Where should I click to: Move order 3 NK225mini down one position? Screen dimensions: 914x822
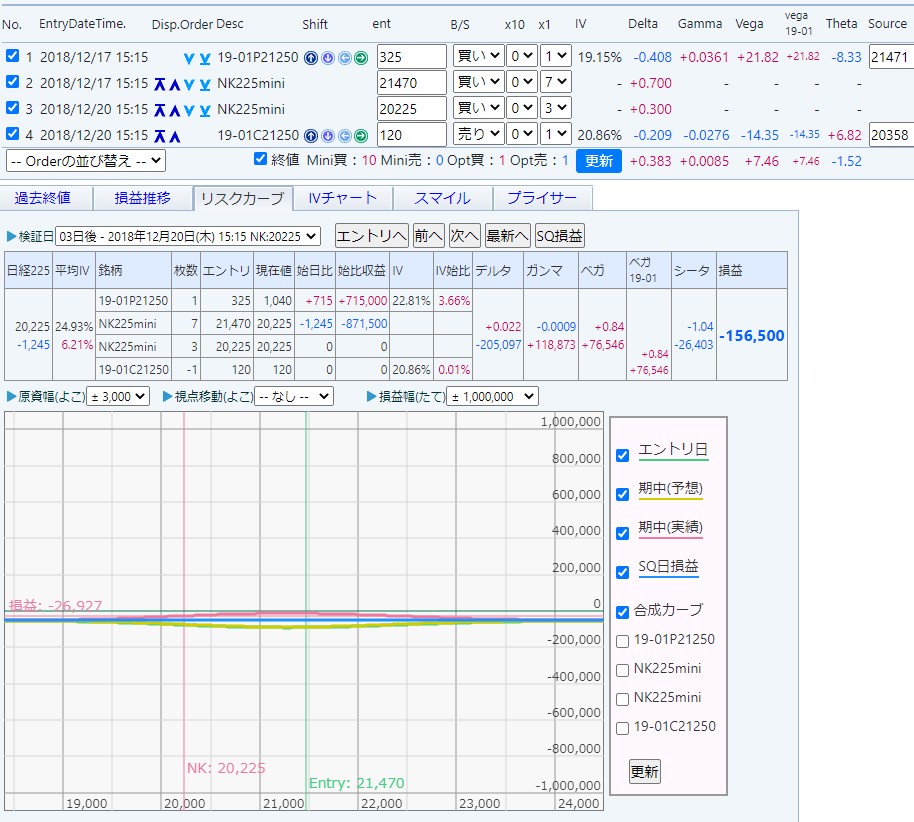pos(189,110)
